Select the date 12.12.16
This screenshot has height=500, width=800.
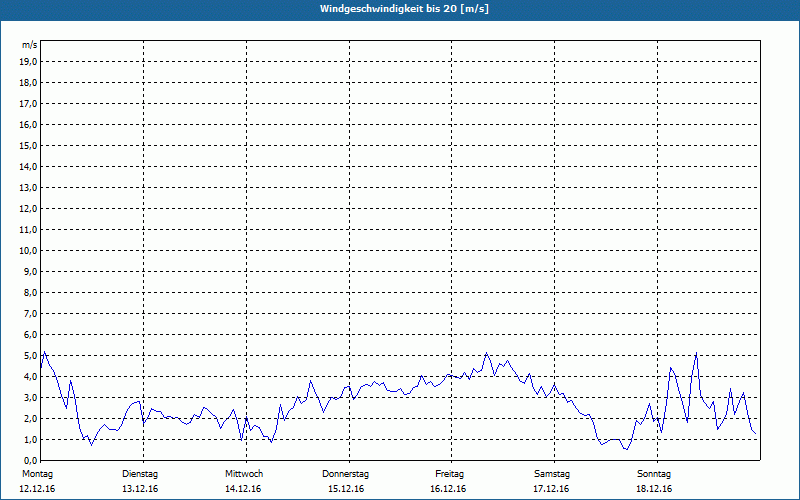click(37, 489)
